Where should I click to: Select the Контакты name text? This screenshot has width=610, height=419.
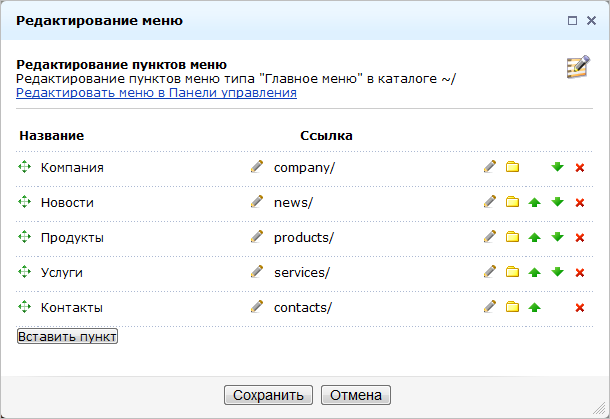click(72, 308)
